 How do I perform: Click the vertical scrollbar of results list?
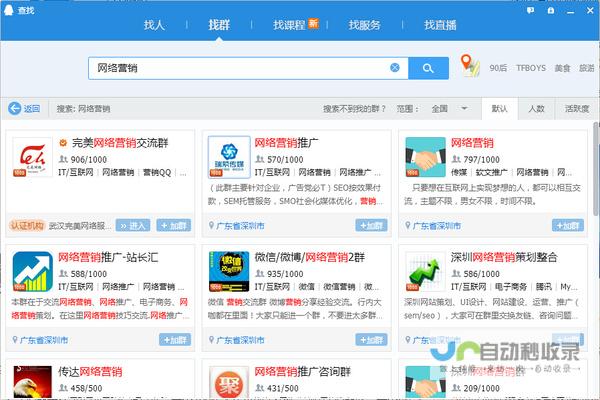[x=596, y=168]
